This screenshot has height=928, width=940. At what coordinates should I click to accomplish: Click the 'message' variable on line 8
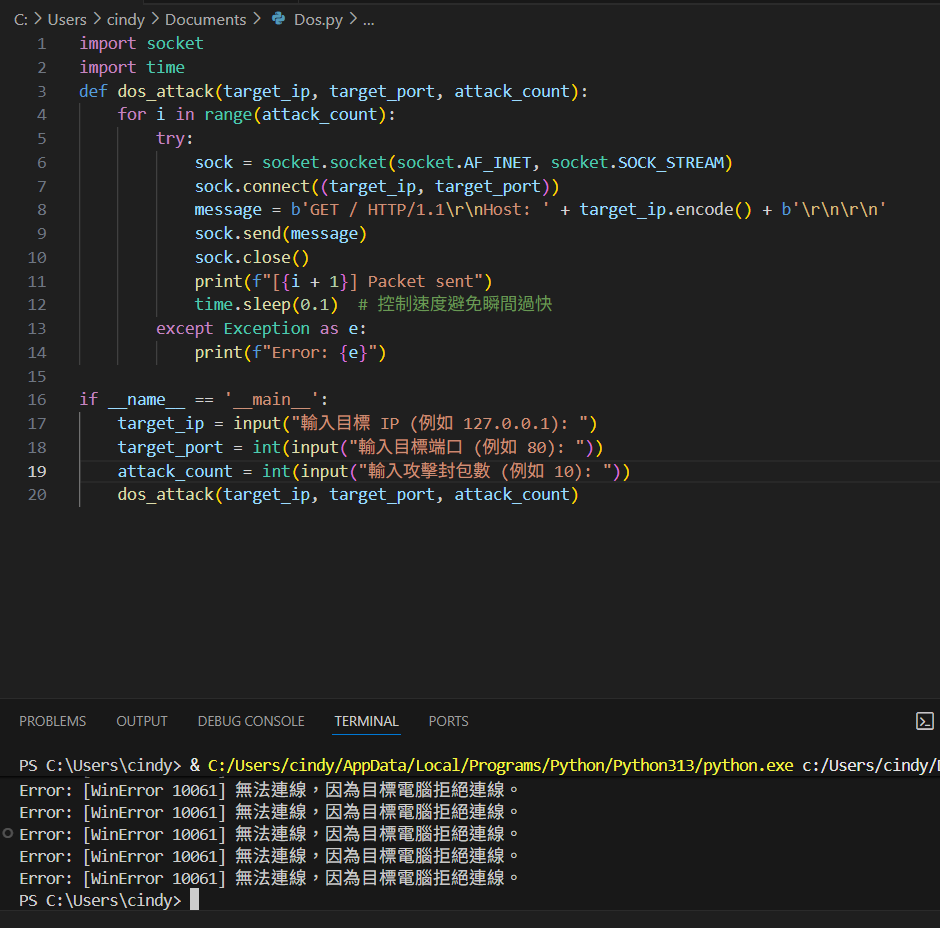(x=228, y=210)
